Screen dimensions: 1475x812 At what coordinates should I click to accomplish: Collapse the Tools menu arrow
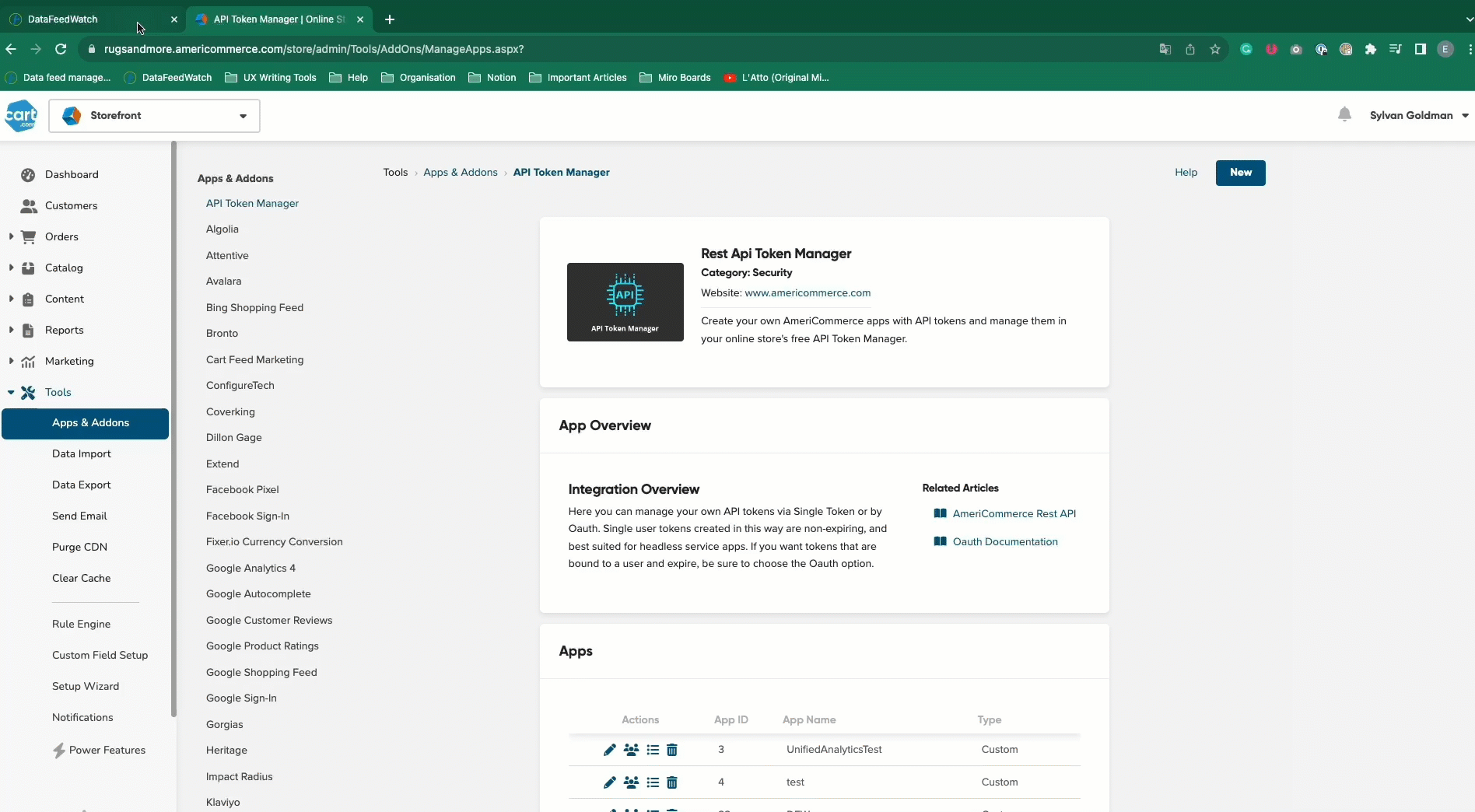pyautogui.click(x=11, y=393)
